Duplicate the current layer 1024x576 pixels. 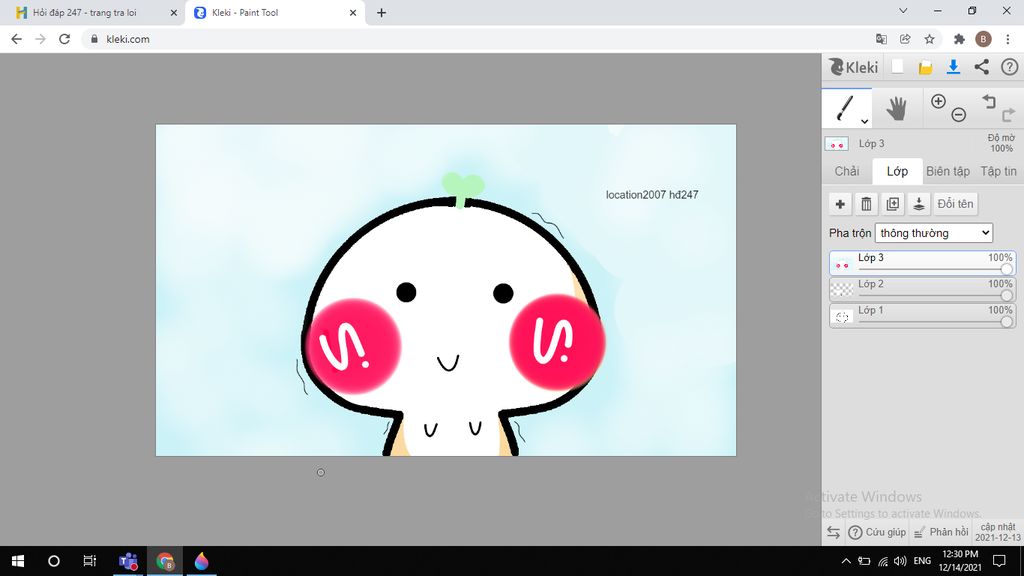point(893,204)
